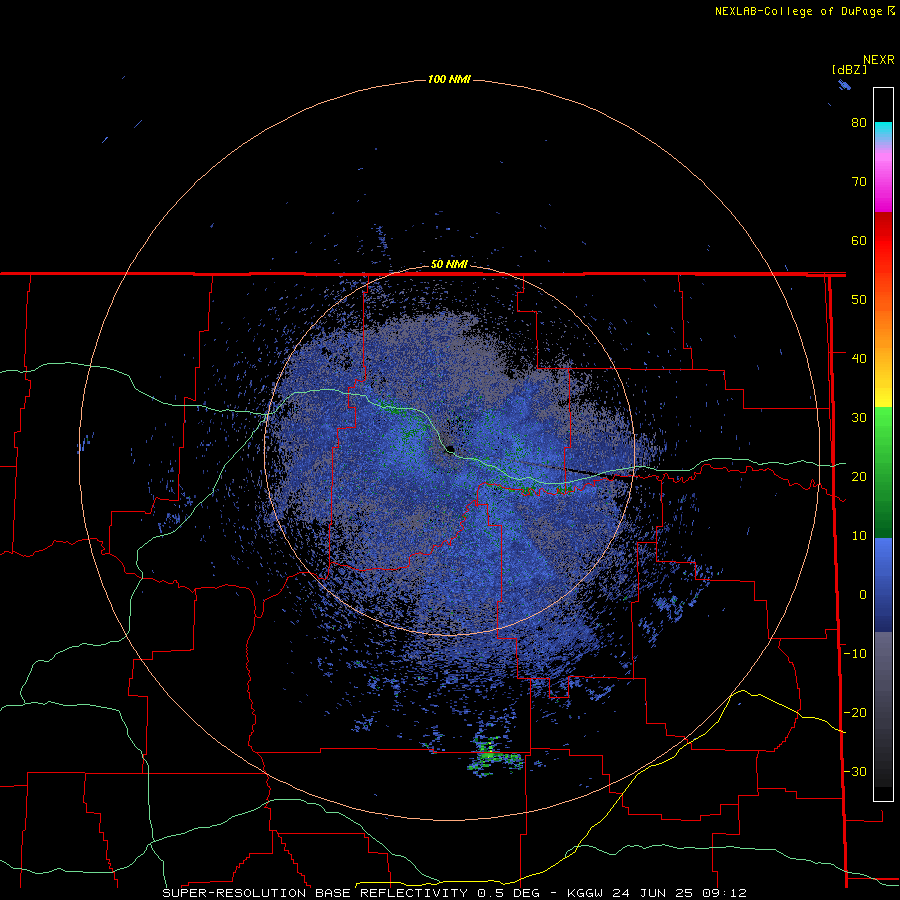Screen dimensions: 900x900
Task: Click the blue segment of the color bar
Action: click(x=883, y=584)
